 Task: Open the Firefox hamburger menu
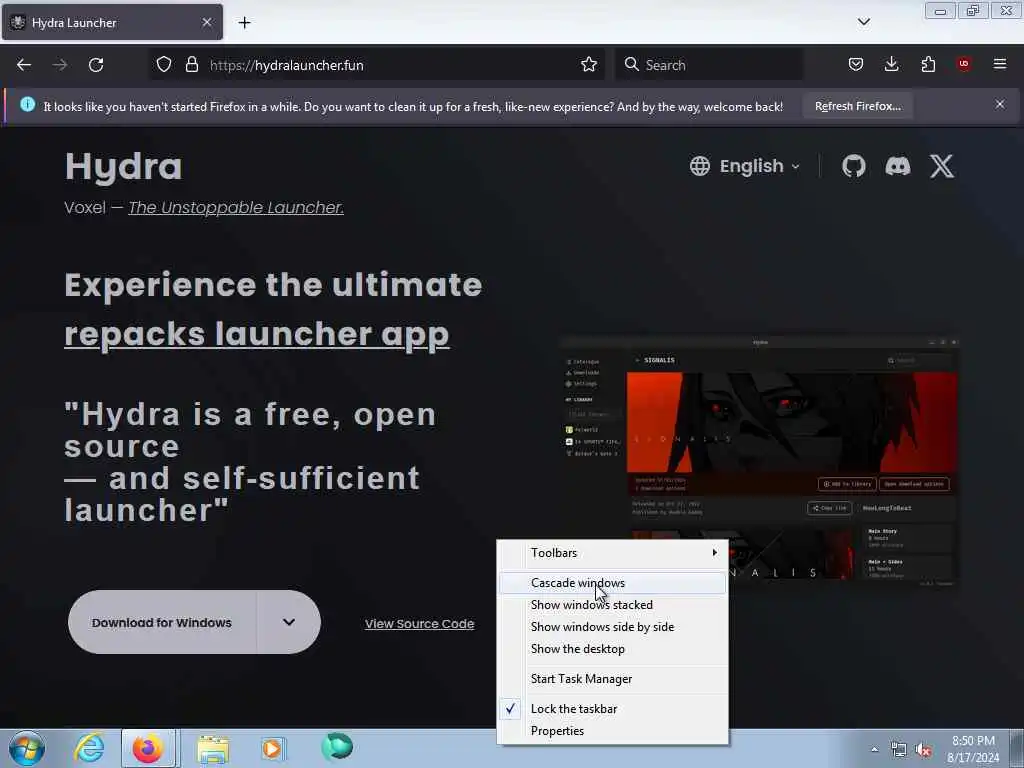point(1000,64)
